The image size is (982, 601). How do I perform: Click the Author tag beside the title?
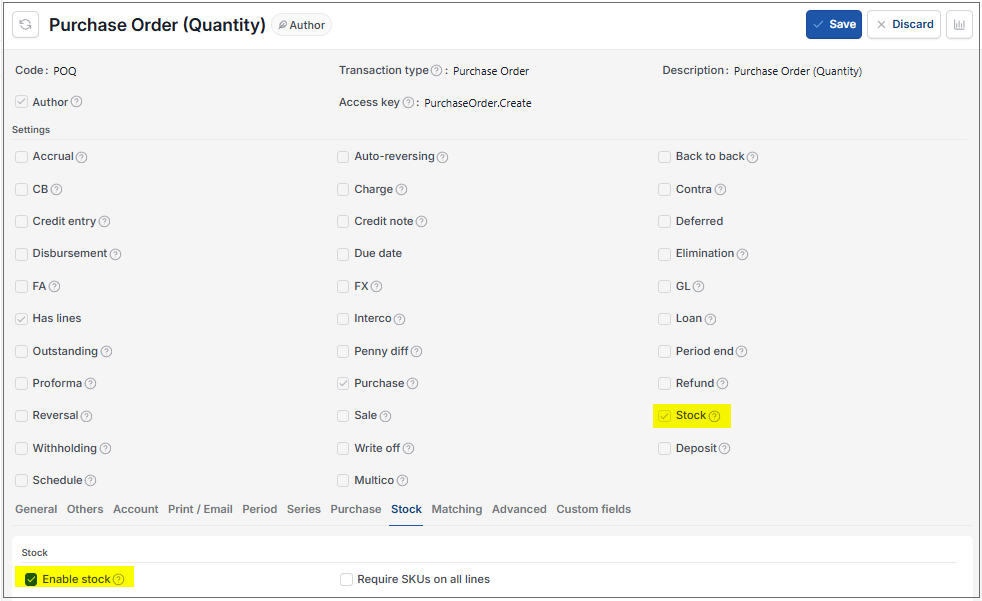point(302,25)
